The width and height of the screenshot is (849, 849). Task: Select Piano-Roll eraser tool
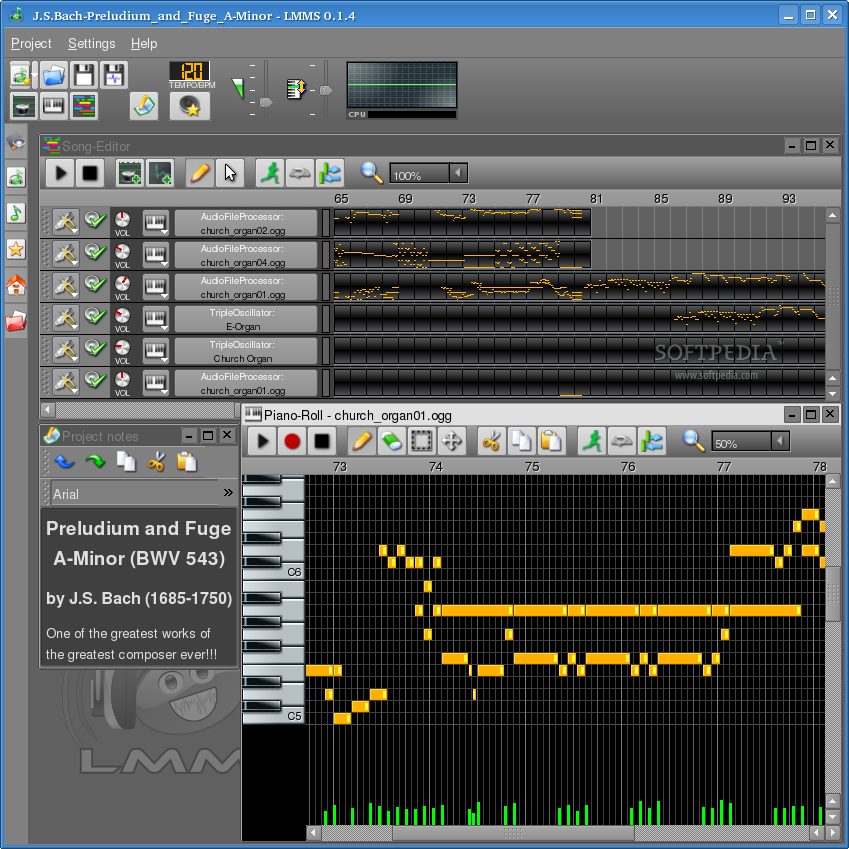click(x=392, y=441)
